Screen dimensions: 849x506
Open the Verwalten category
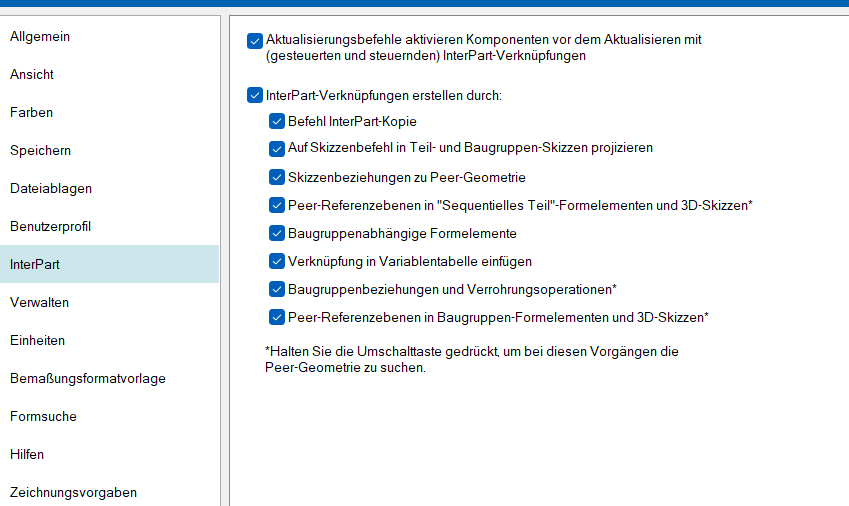pyautogui.click(x=109, y=302)
